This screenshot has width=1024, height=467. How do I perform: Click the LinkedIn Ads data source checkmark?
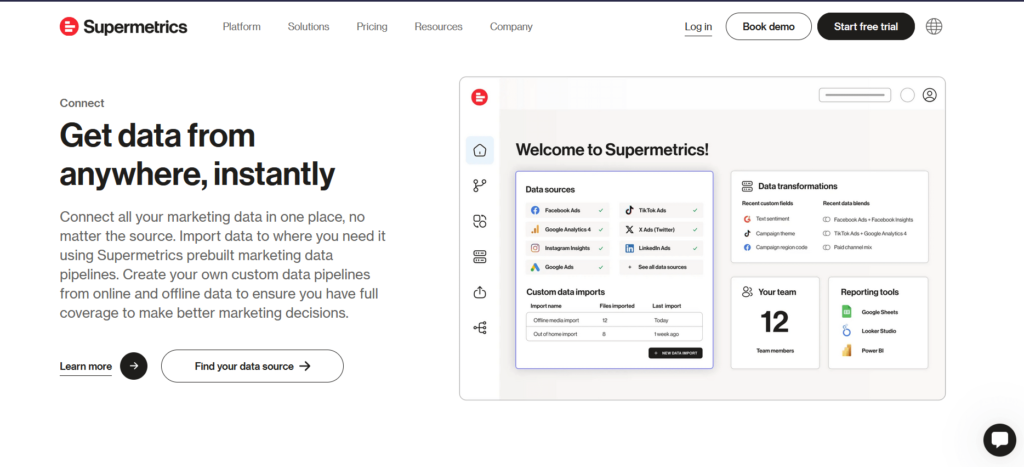click(x=695, y=248)
